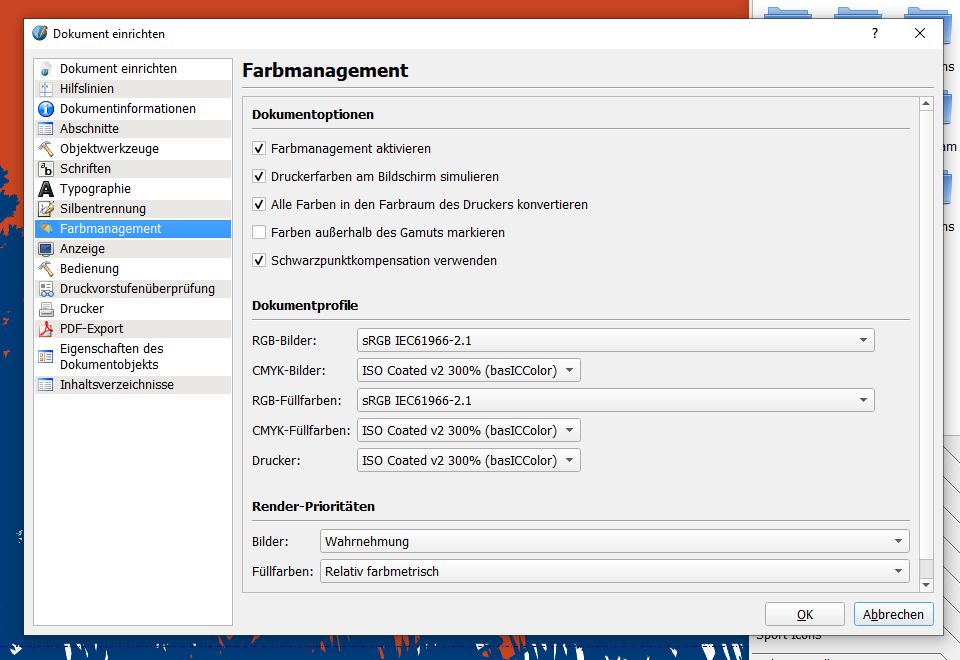Enable Farben außerhalb des Gamuts markieren
960x660 pixels.
259,233
